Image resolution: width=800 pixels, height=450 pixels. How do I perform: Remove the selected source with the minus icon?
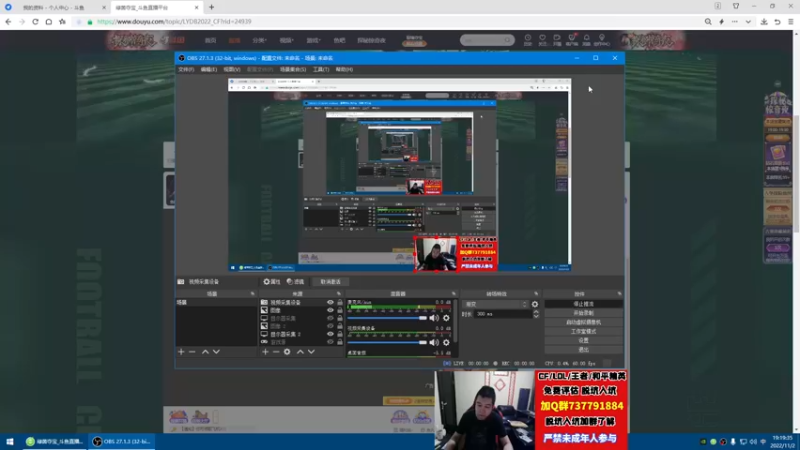click(x=276, y=352)
